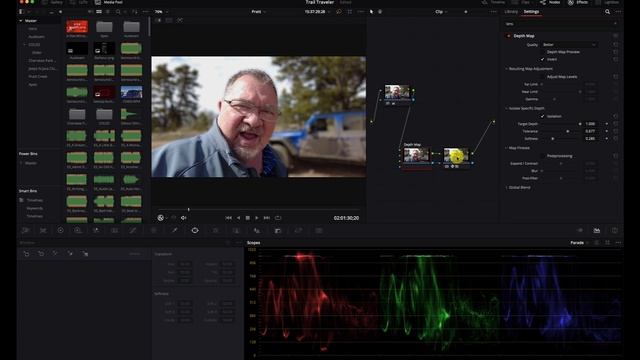Image resolution: width=640 pixels, height=360 pixels.
Task: Click the media pool sort icon
Action: click(135, 12)
